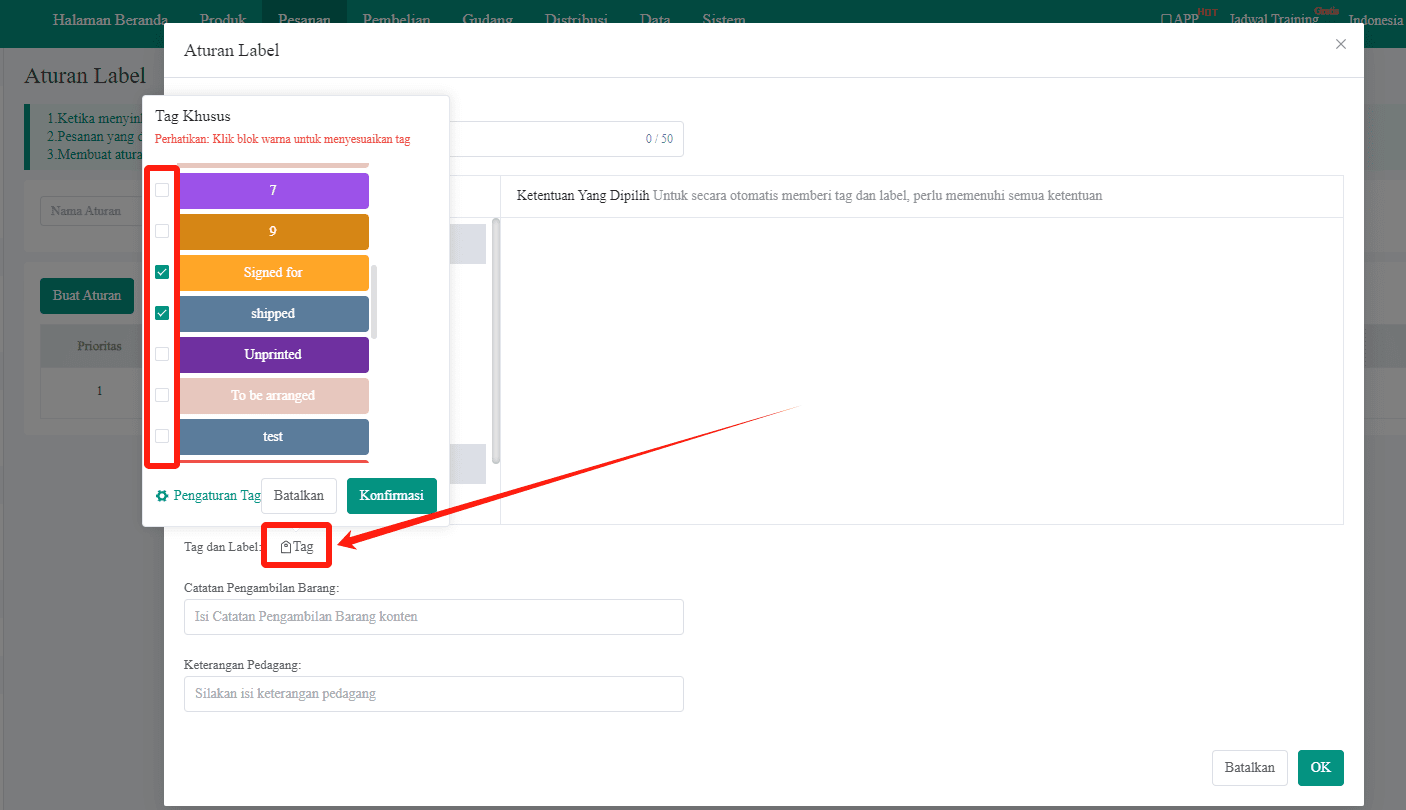Go to Halaman Beranda in top navigation
This screenshot has width=1406, height=810.
tap(110, 20)
